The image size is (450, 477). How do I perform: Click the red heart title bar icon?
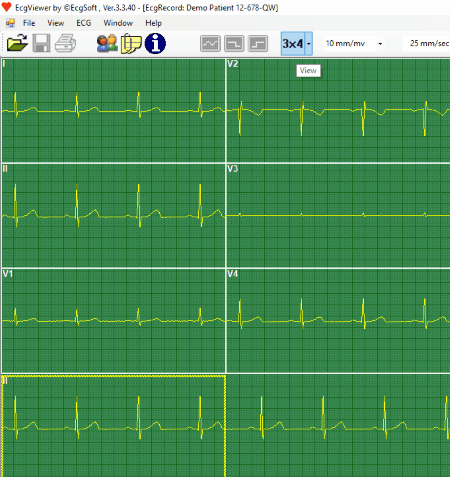click(6, 7)
